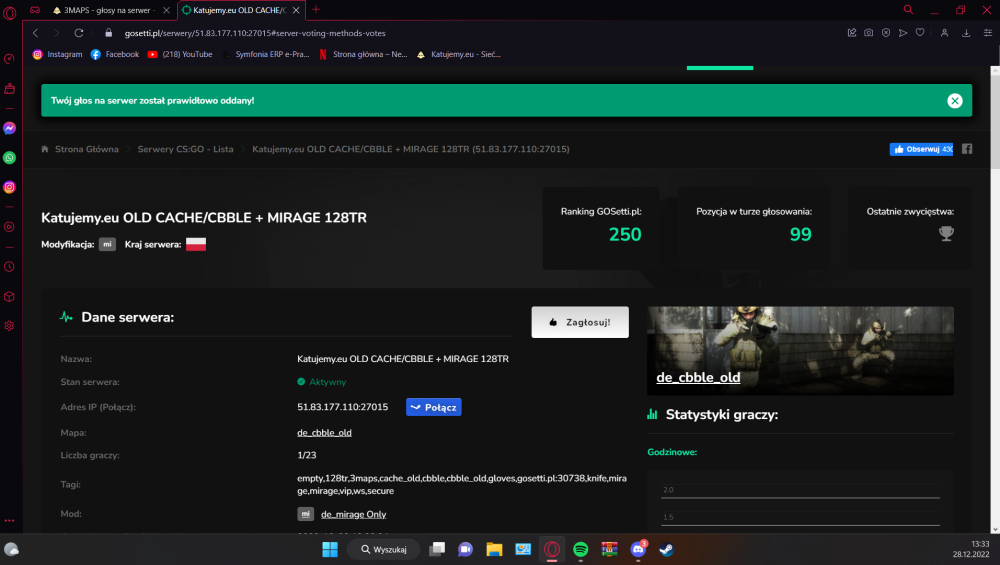Click the Polish flag icon
Screen dimensions: 1000x565
point(196,244)
